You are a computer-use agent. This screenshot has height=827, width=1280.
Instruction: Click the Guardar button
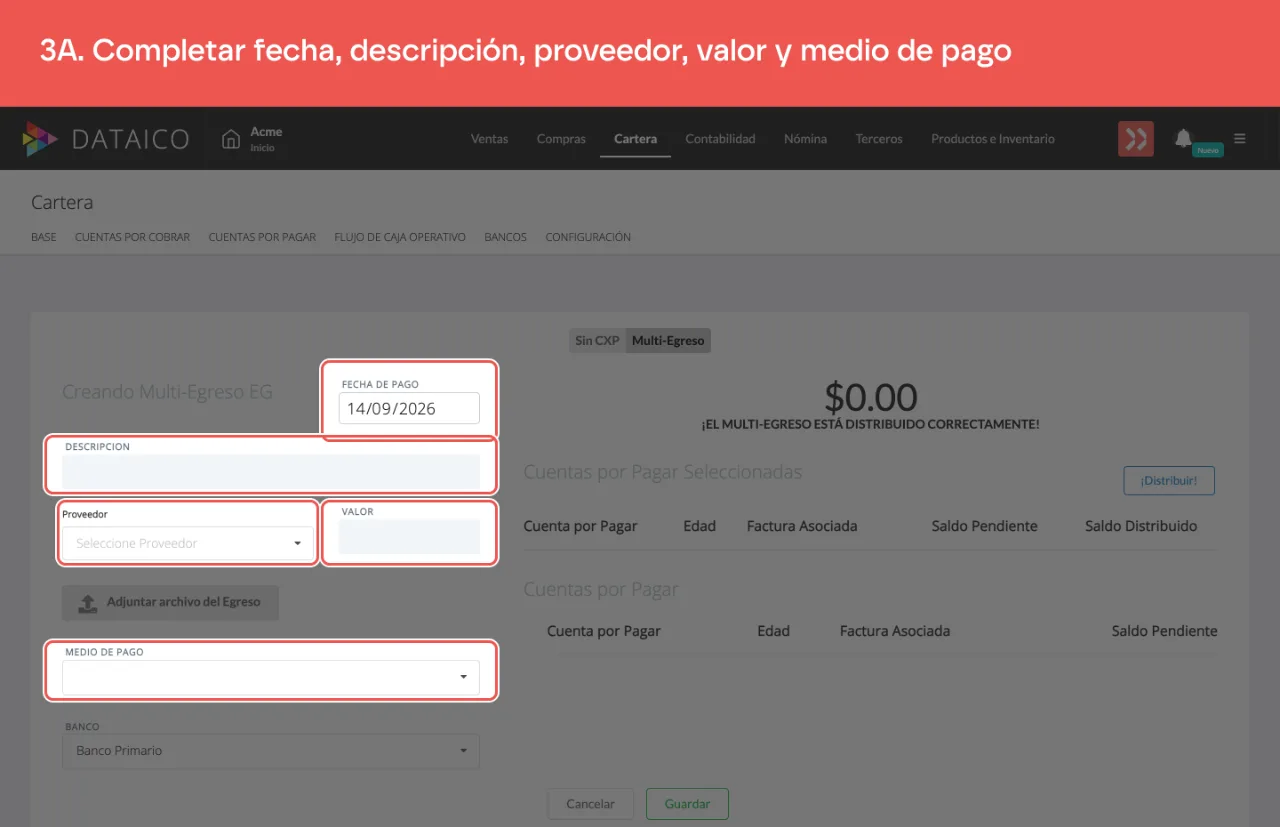687,804
